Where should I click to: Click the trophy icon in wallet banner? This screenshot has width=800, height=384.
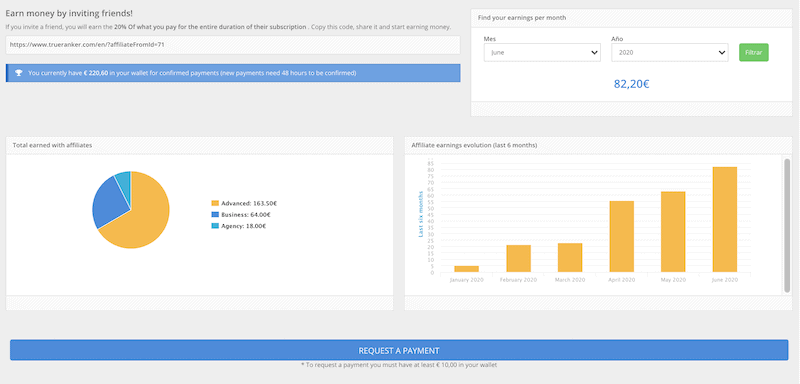19,73
